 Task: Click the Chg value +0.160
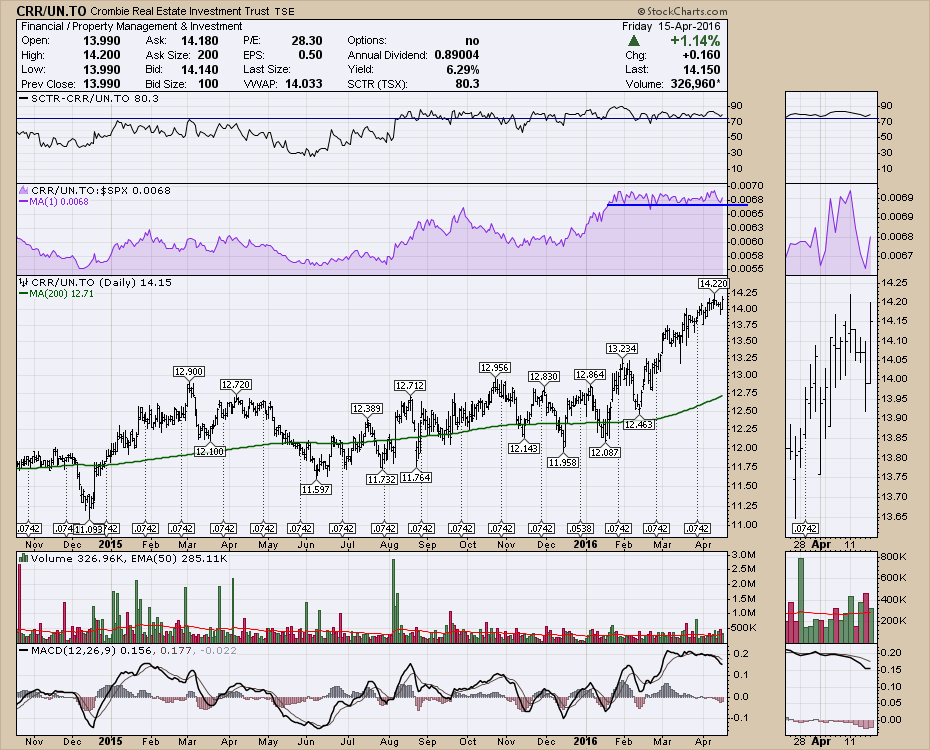pos(701,55)
